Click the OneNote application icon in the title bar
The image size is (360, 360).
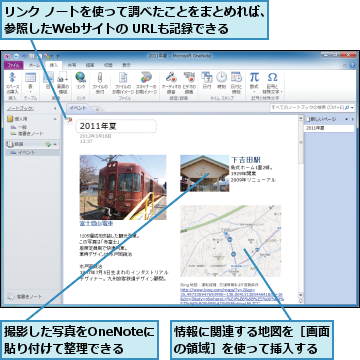(8, 56)
